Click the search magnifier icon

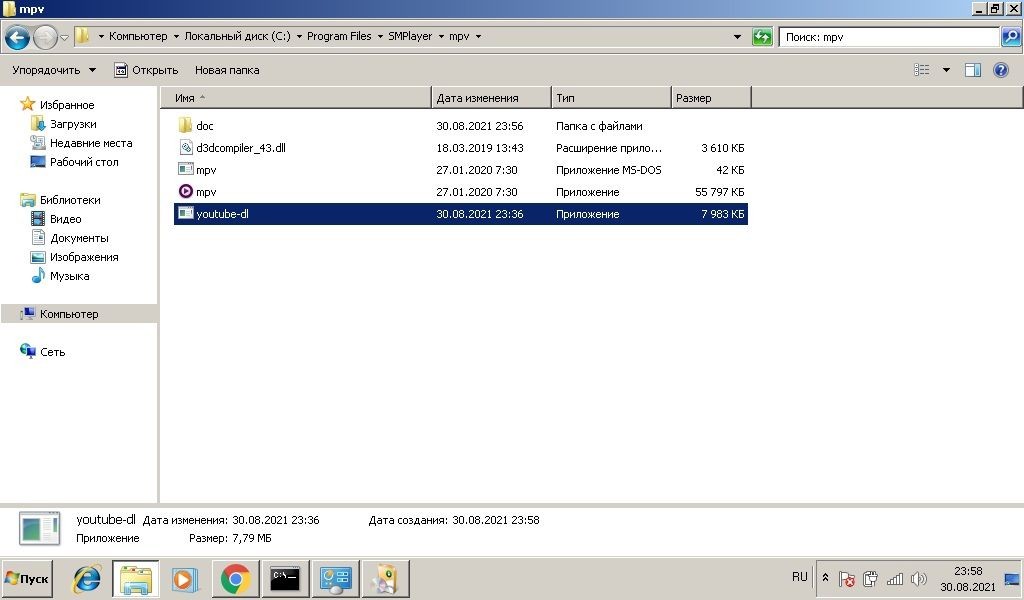(1010, 37)
